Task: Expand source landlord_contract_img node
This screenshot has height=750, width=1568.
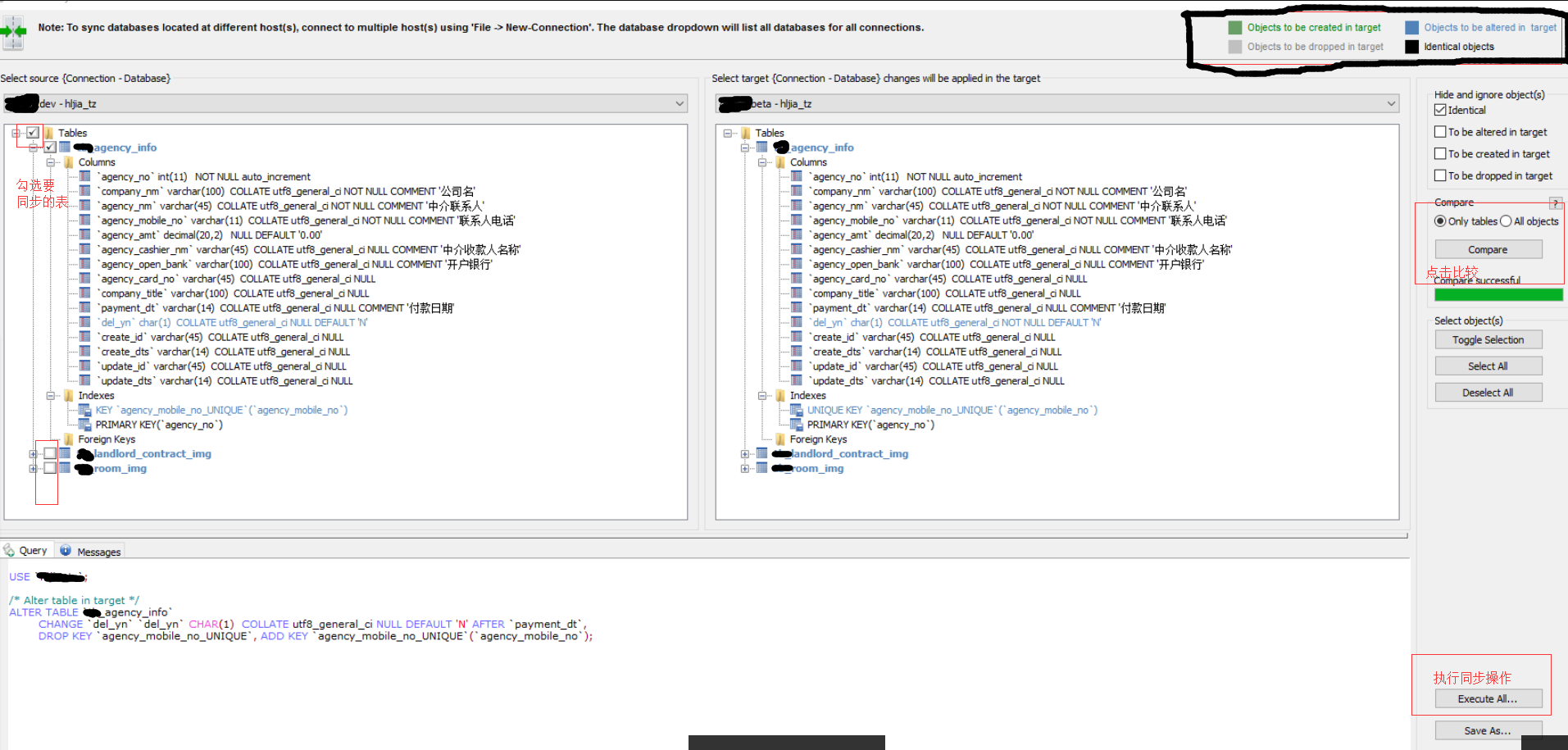Action: [33, 454]
